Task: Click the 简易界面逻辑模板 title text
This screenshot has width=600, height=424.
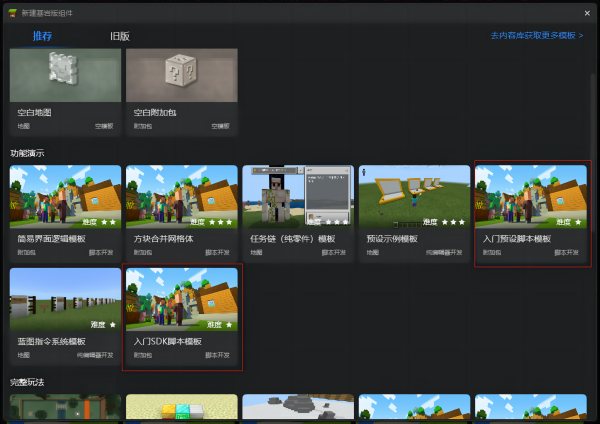Action: pos(52,239)
